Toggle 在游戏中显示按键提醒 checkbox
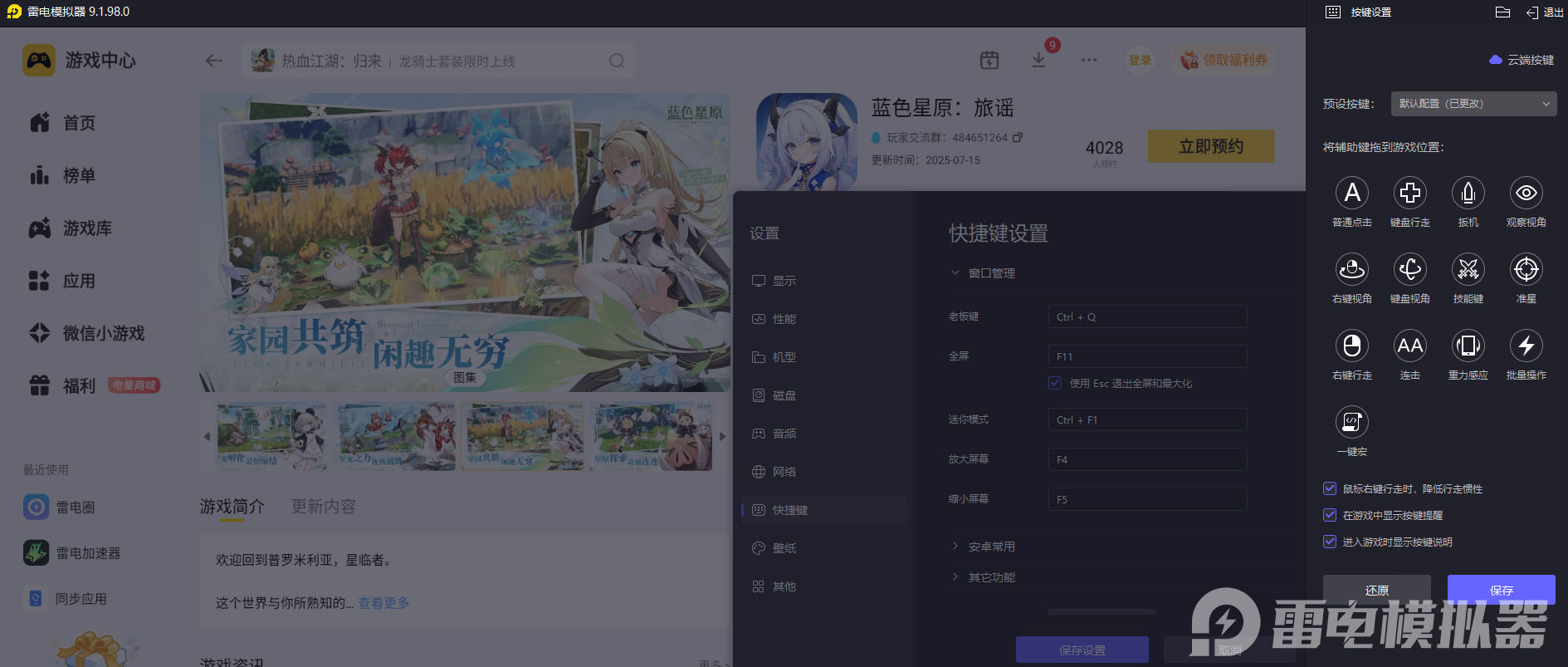 pyautogui.click(x=1330, y=515)
